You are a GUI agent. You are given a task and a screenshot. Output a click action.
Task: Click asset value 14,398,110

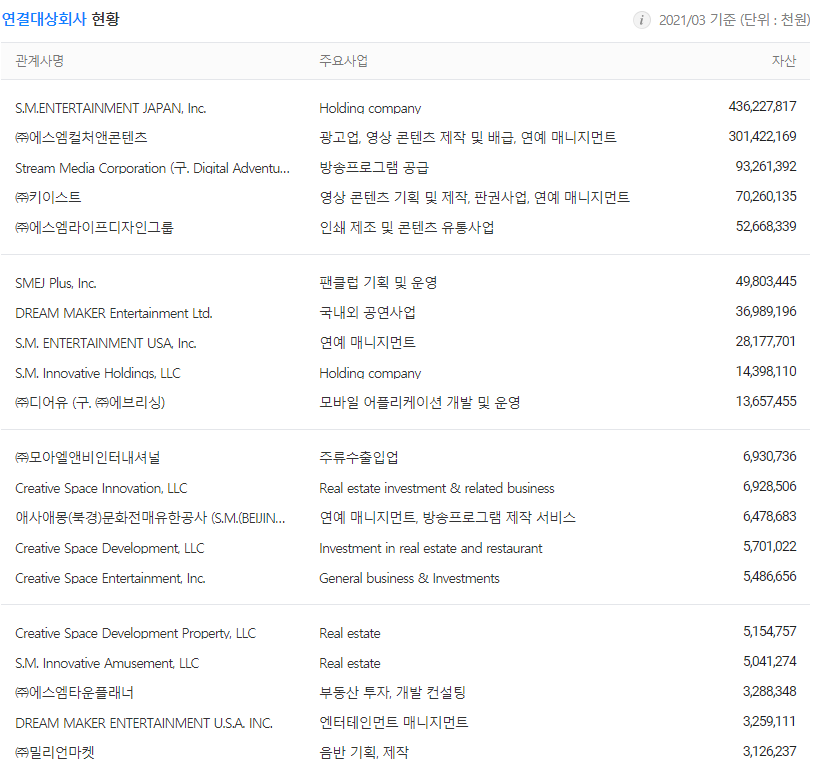pyautogui.click(x=766, y=371)
